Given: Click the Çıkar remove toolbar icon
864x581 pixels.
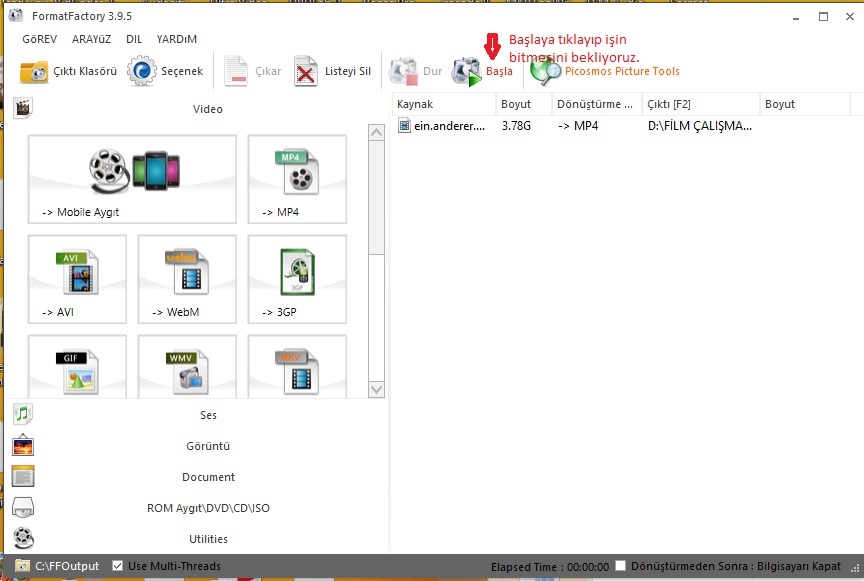Looking at the screenshot, I should coord(236,72).
